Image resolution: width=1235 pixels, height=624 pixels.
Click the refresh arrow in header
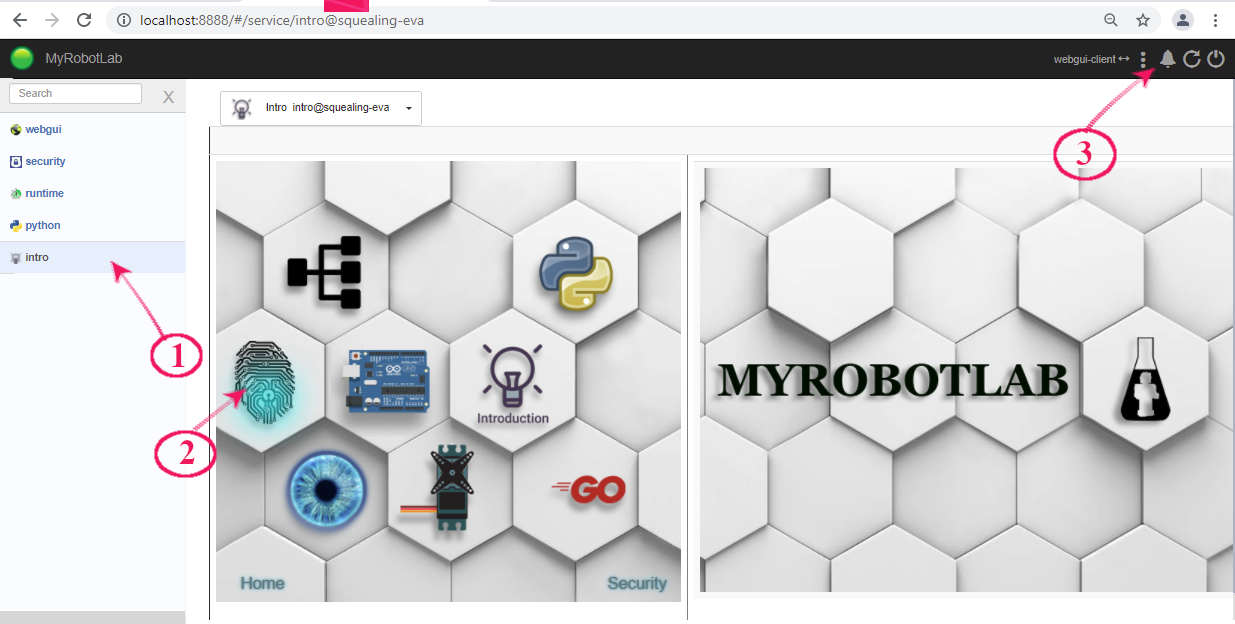coord(1191,59)
